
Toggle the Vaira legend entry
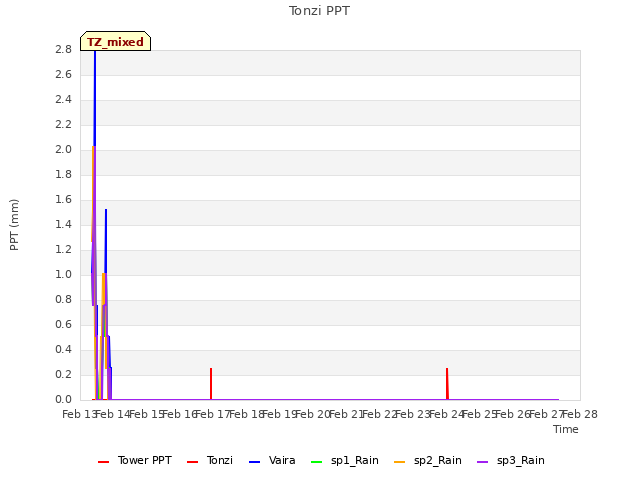(272, 460)
